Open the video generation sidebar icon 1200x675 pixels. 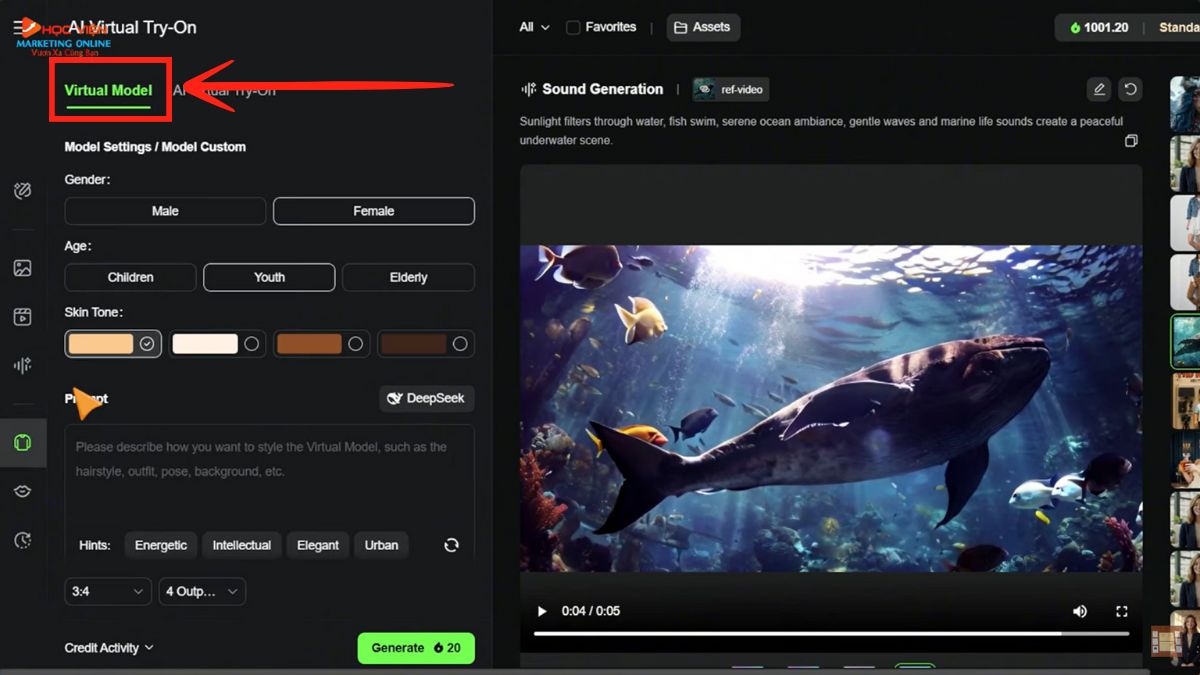(x=23, y=317)
